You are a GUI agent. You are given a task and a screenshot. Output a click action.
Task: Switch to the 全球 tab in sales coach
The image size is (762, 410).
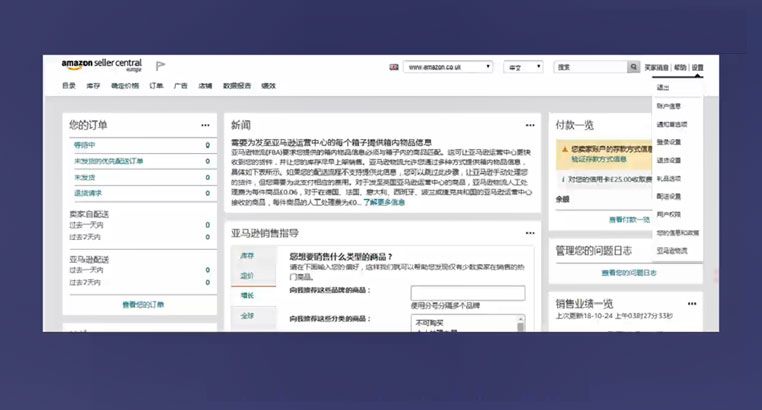click(x=247, y=316)
